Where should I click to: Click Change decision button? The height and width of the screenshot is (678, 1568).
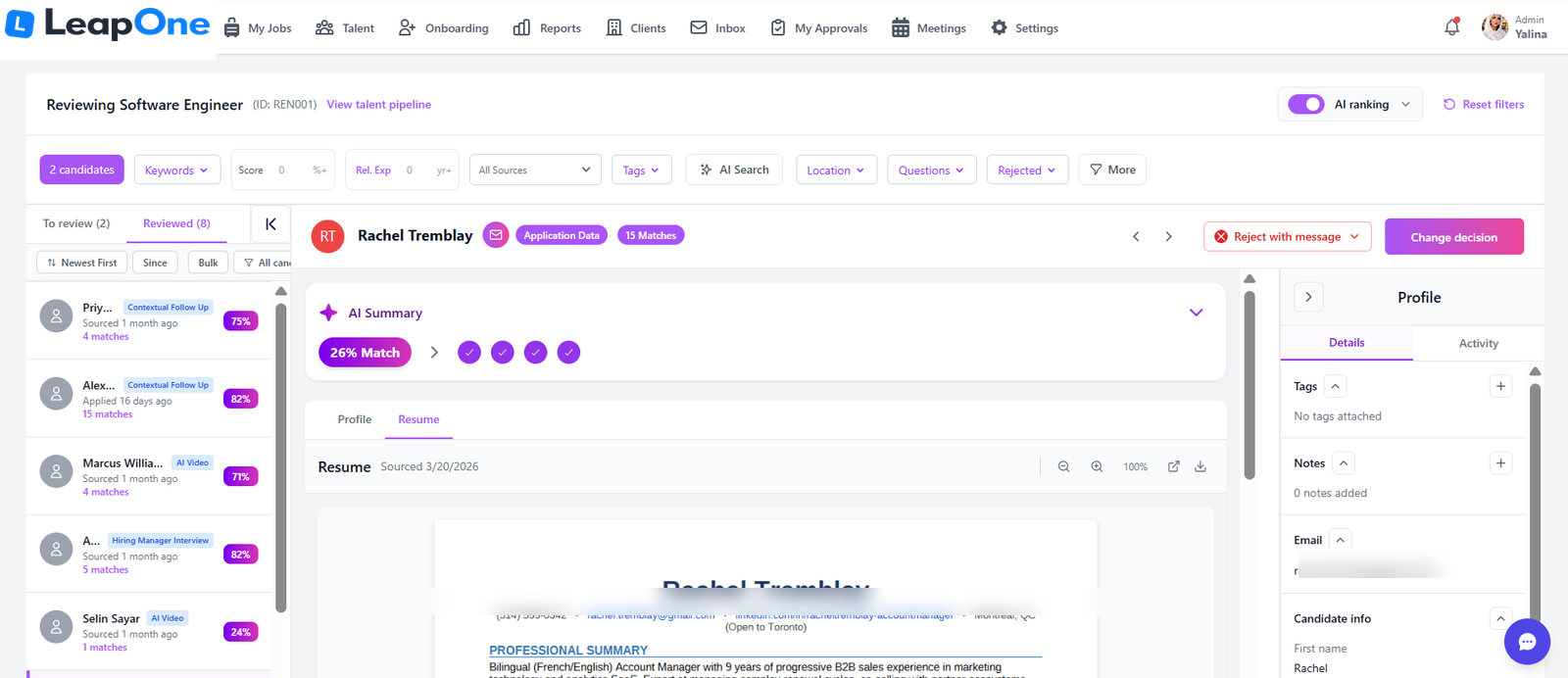1454,236
